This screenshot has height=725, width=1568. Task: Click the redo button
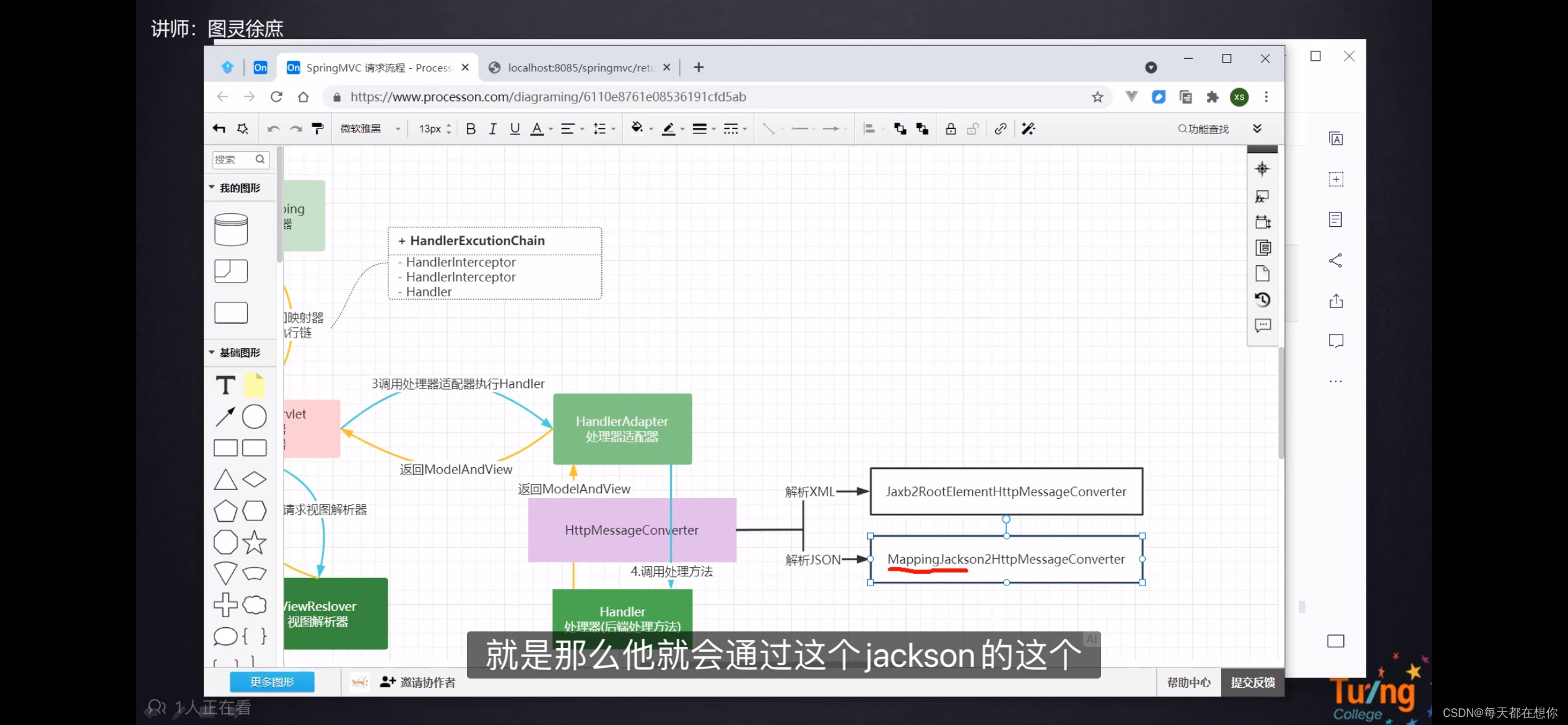coord(296,129)
